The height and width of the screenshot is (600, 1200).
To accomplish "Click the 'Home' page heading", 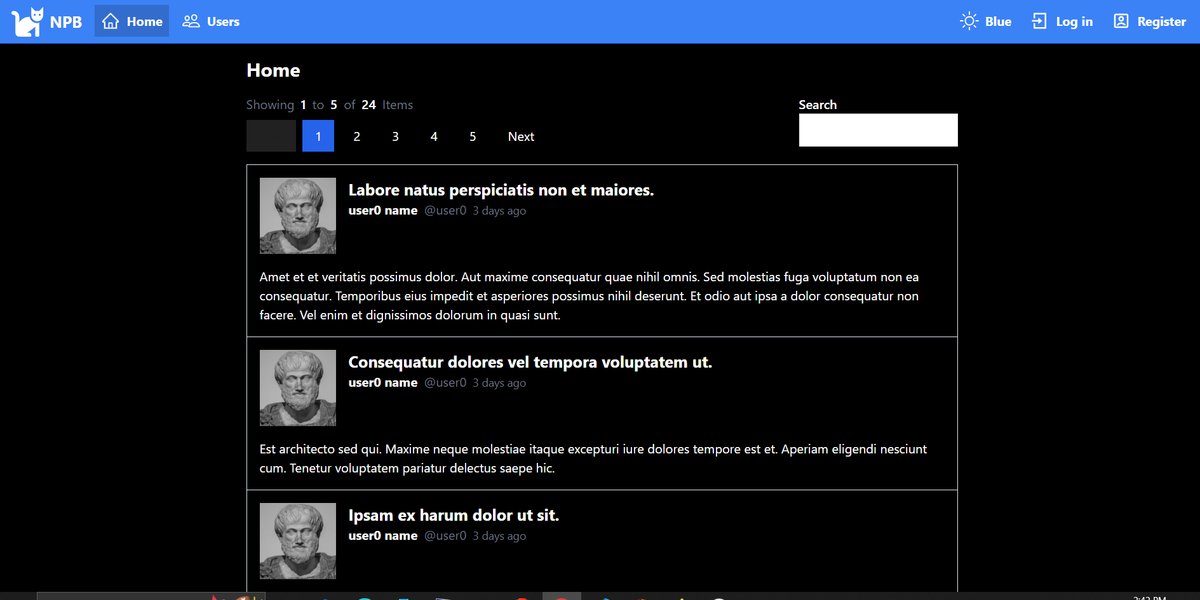I will tap(273, 70).
